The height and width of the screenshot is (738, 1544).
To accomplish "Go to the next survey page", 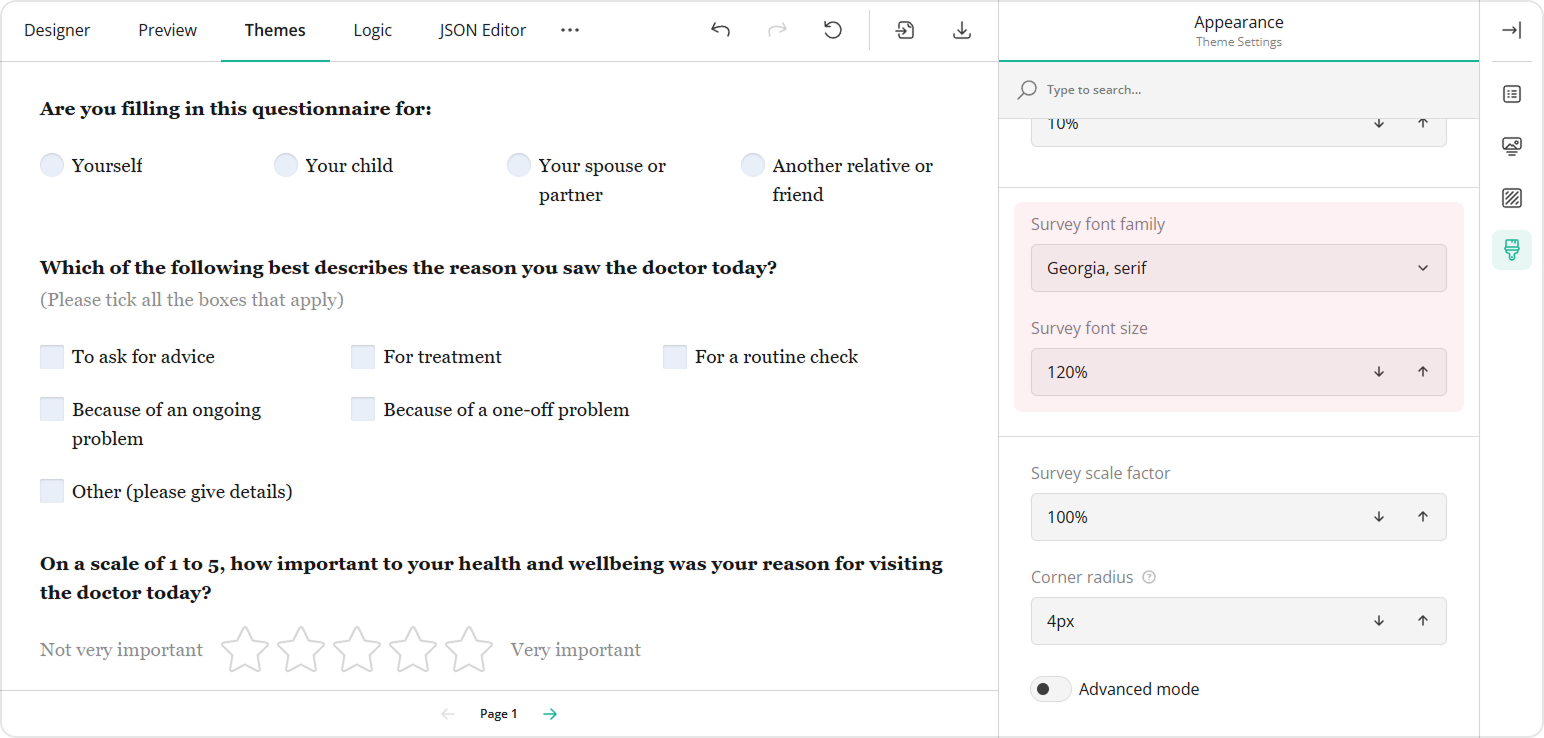I will click(x=549, y=713).
